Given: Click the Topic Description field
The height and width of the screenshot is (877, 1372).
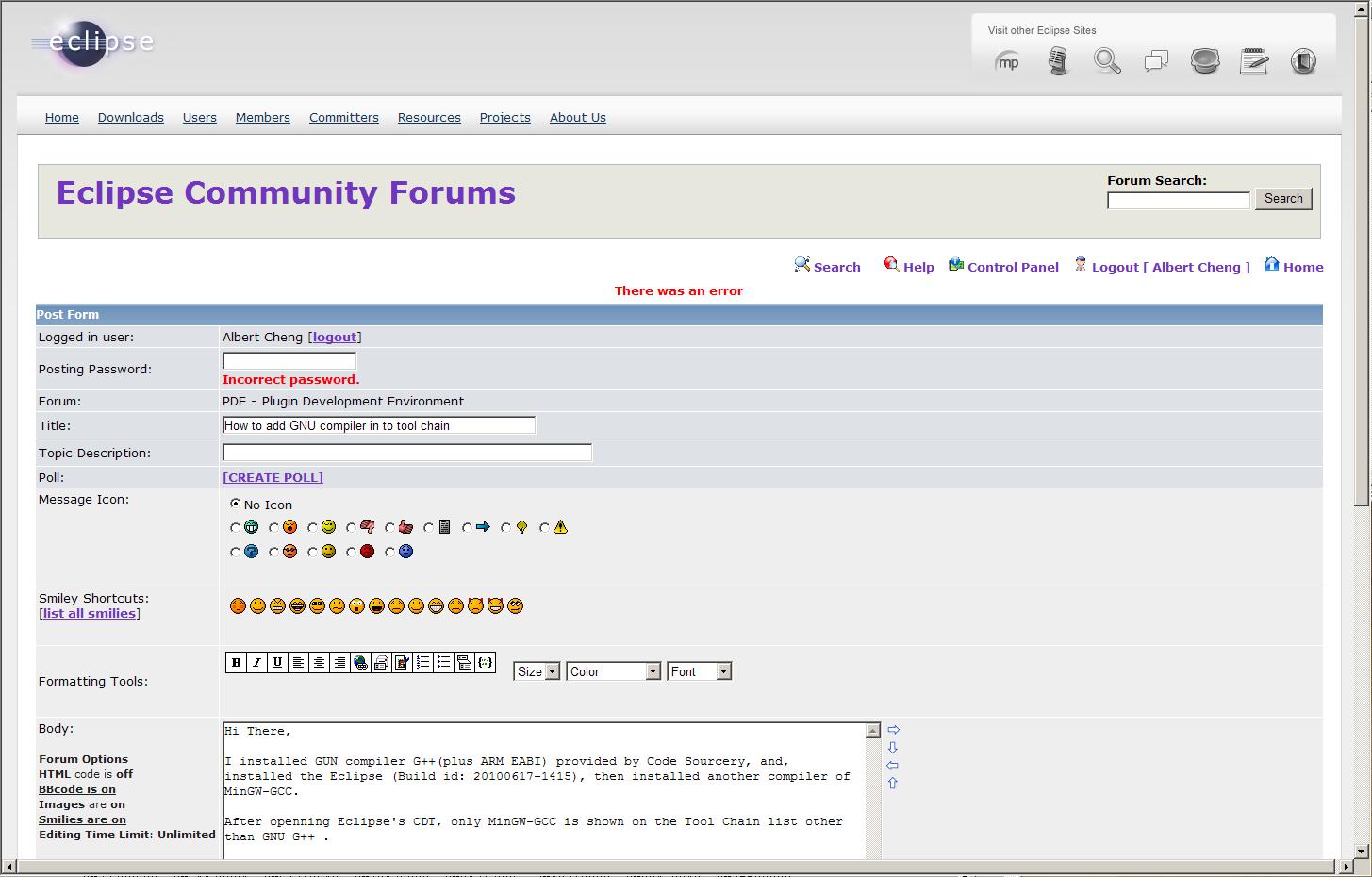Looking at the screenshot, I should [x=407, y=453].
